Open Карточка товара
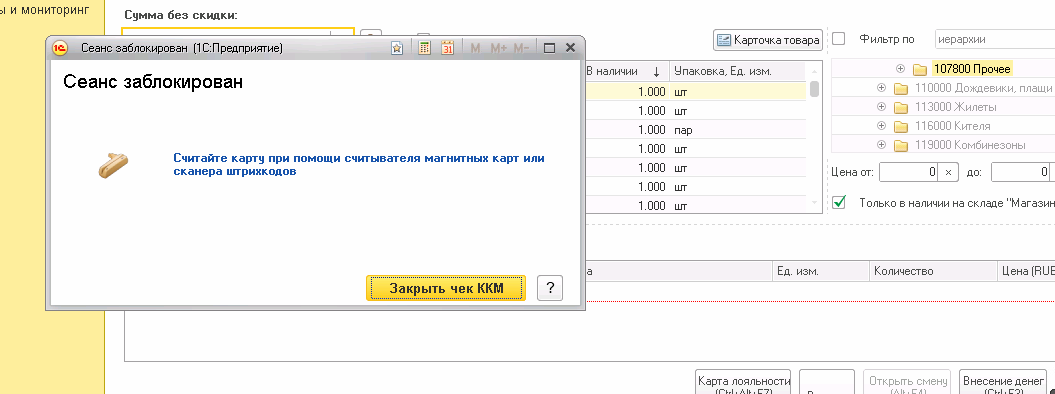This screenshot has width=1055, height=394. pyautogui.click(x=768, y=40)
